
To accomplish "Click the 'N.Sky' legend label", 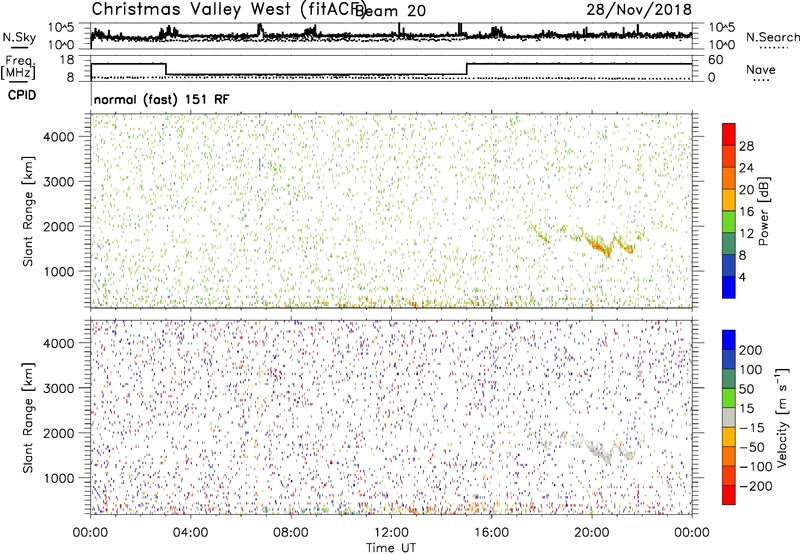I will (19, 37).
